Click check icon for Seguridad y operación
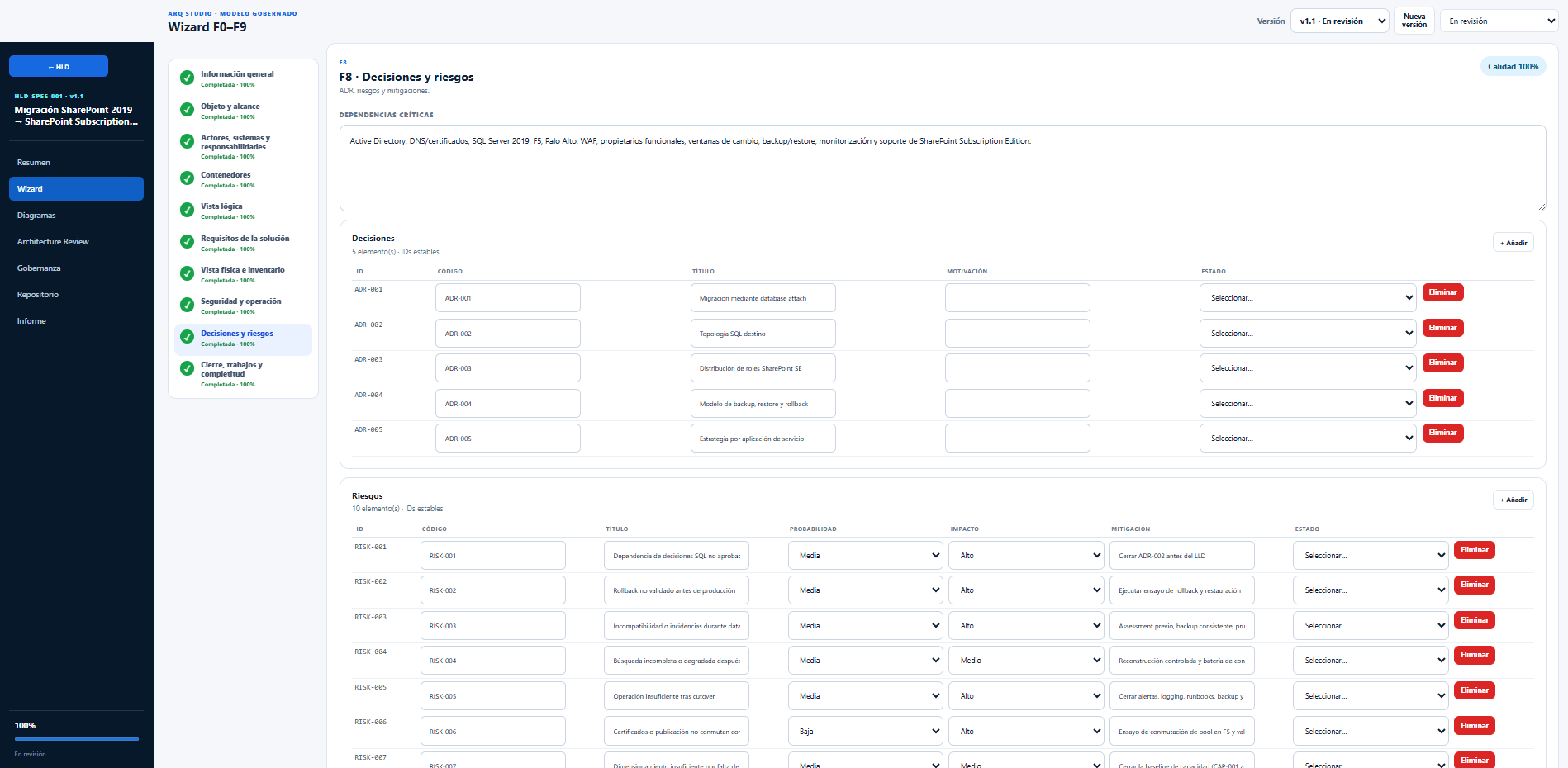This screenshot has height=768, width=1568. [x=188, y=305]
